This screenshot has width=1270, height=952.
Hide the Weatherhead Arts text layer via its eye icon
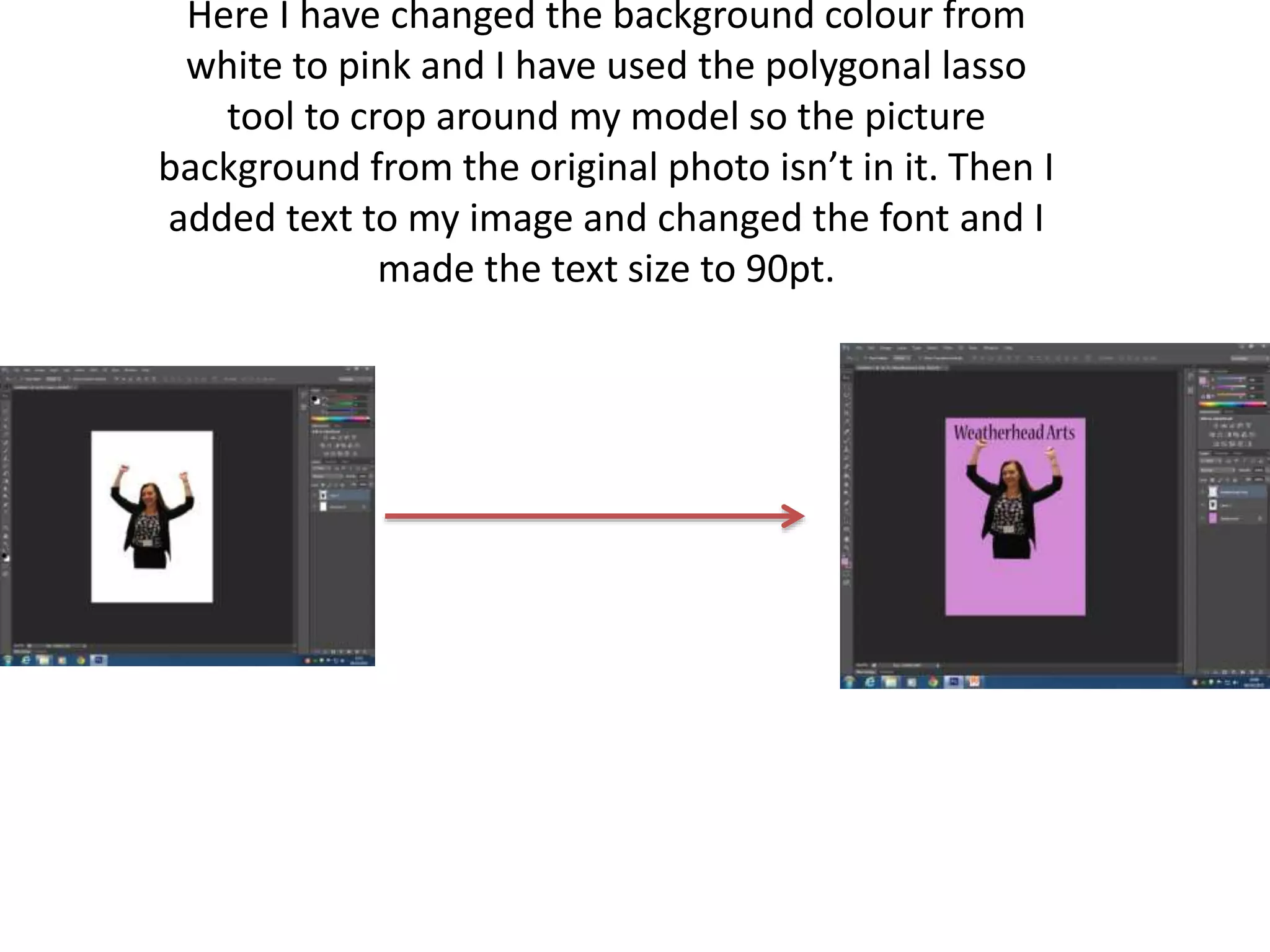click(1202, 491)
